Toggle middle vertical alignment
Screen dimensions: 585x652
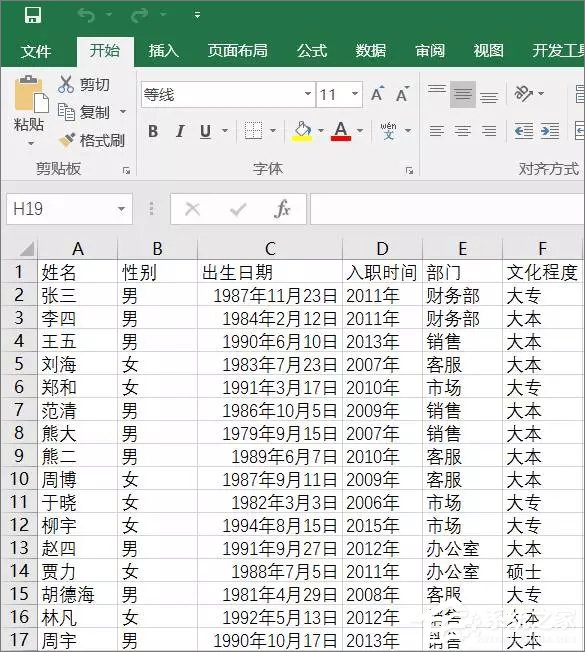tap(463, 94)
